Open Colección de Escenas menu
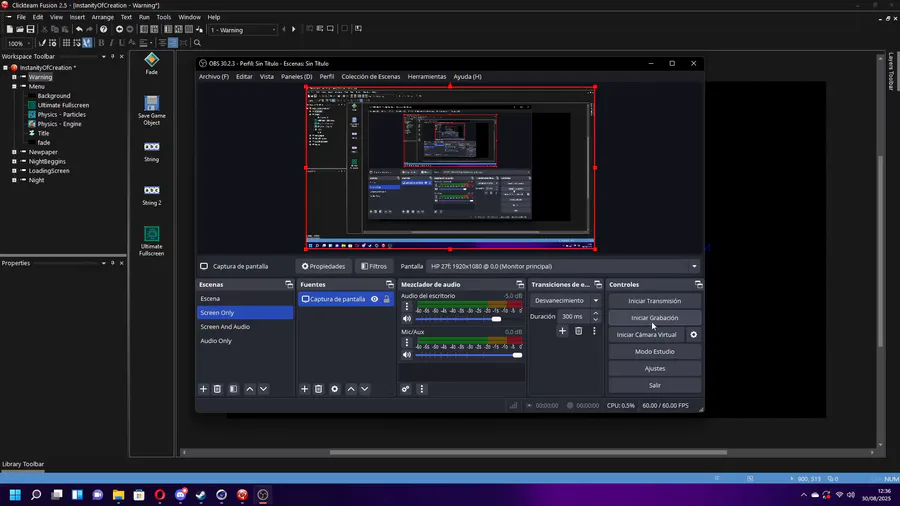 point(371,76)
